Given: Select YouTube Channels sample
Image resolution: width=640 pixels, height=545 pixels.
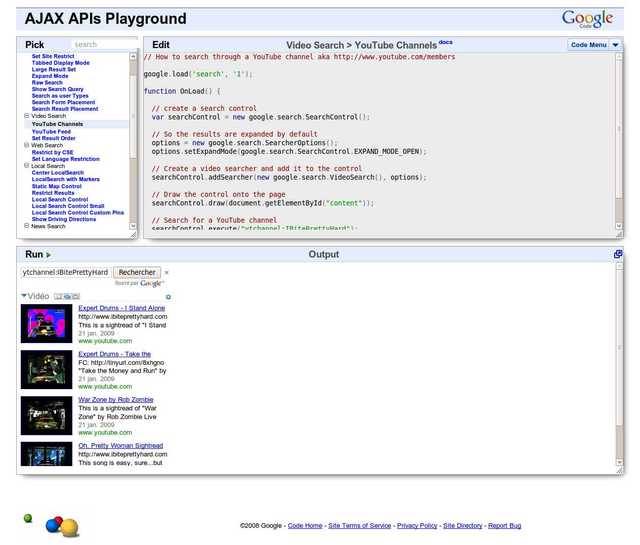Looking at the screenshot, I should click(57, 124).
